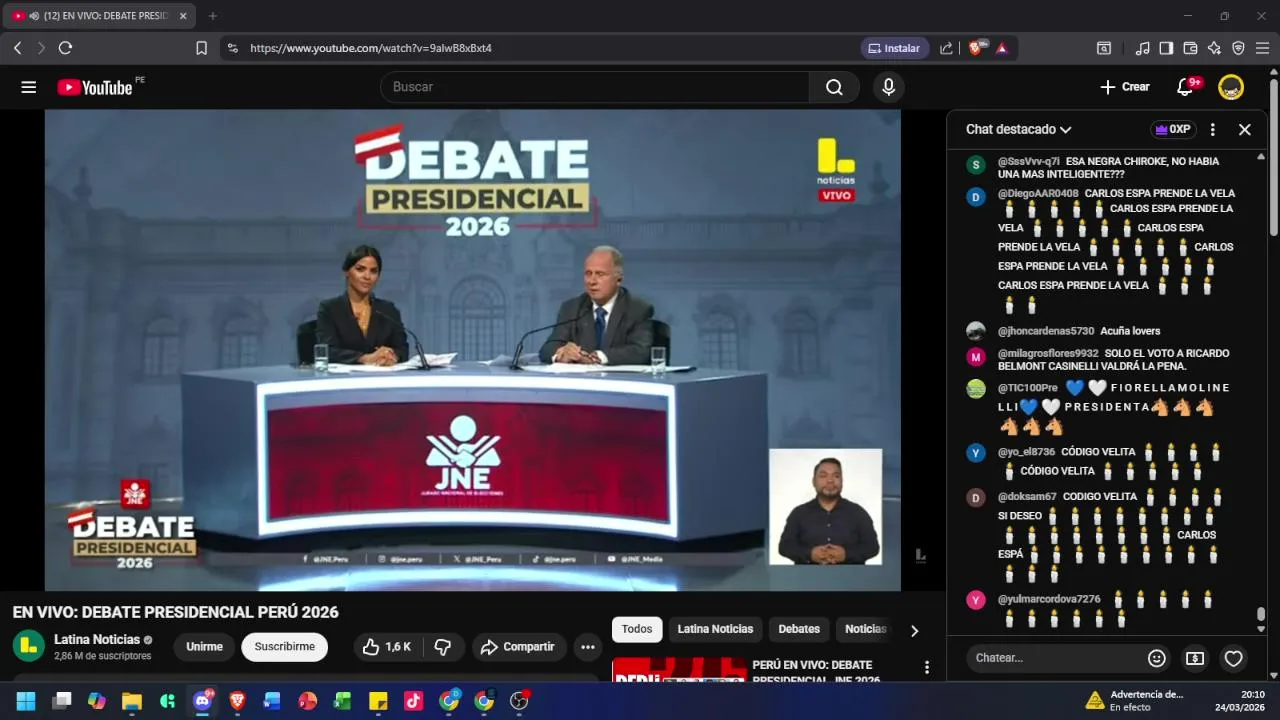Click the Chatear message input
Screen dimensions: 1280x720
coord(1054,658)
